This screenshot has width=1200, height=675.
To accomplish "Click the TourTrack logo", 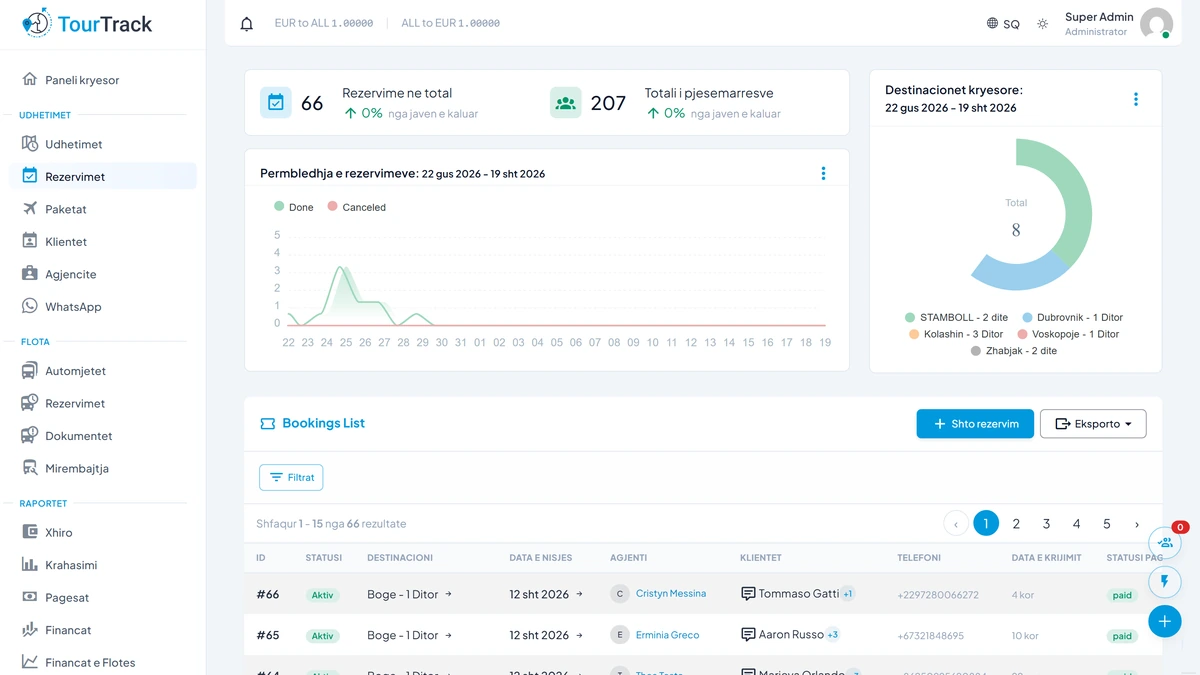I will click(x=87, y=24).
